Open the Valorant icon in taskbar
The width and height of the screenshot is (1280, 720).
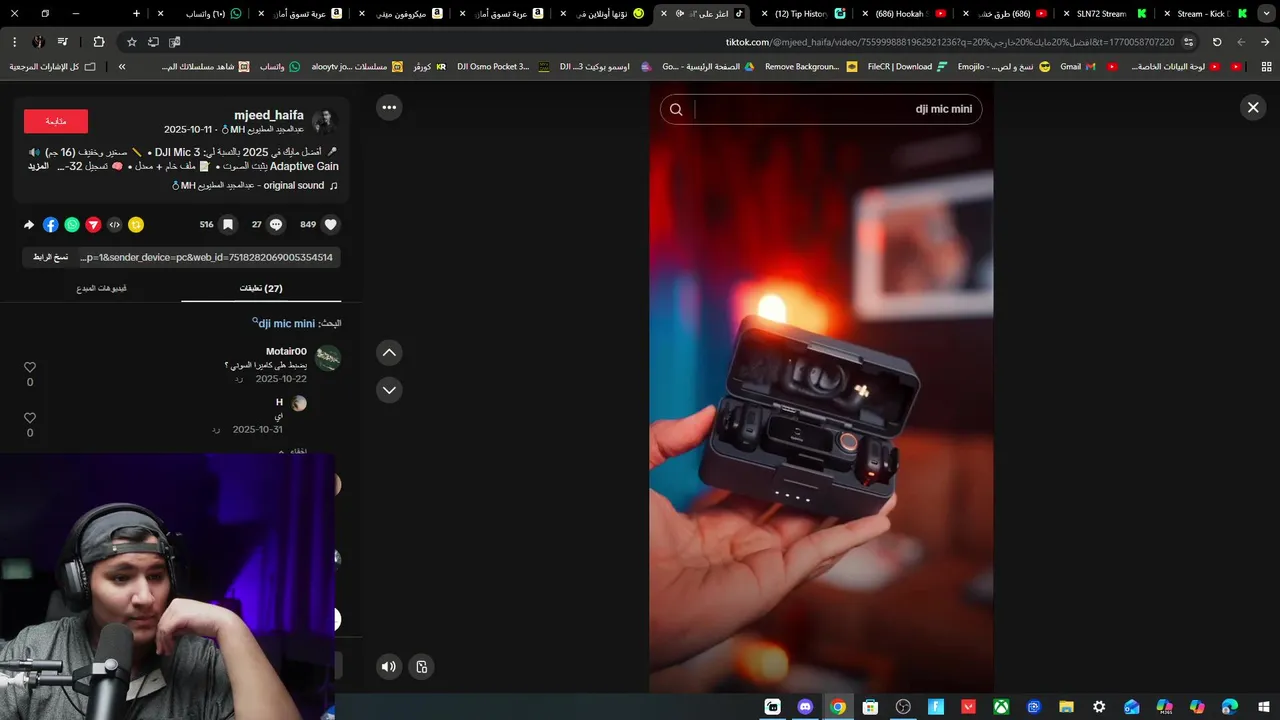coord(968,707)
